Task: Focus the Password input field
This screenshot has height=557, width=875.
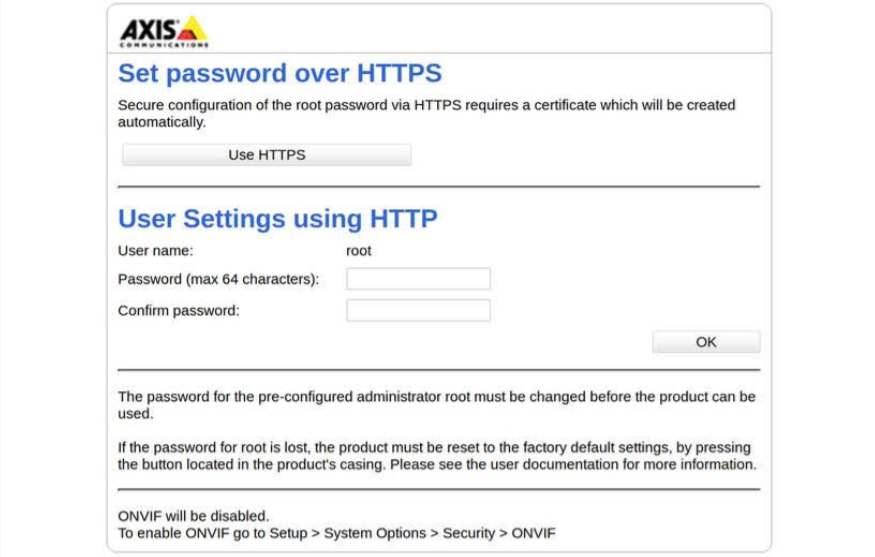Action: (418, 279)
